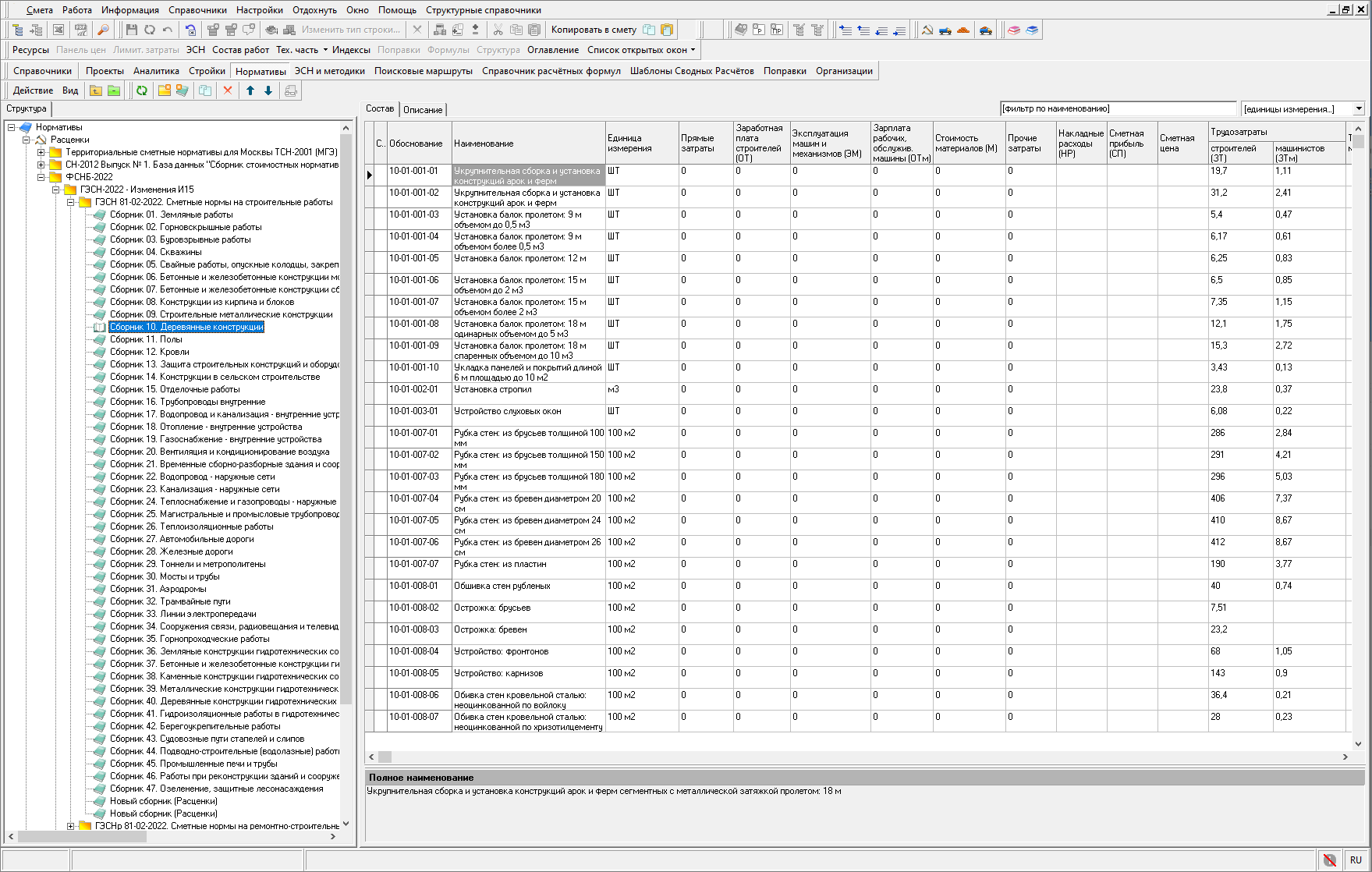Open the units of measurement dropdown
The width and height of the screenshot is (1372, 872).
(1359, 109)
